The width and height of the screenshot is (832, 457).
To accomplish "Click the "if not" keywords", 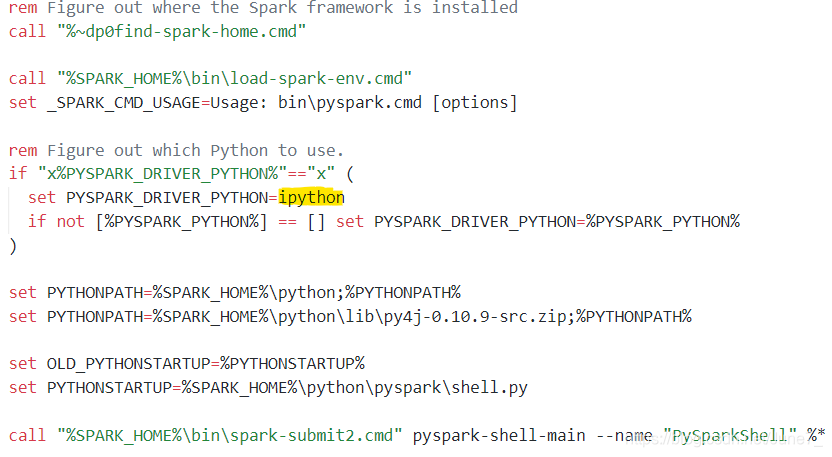I will [56, 222].
